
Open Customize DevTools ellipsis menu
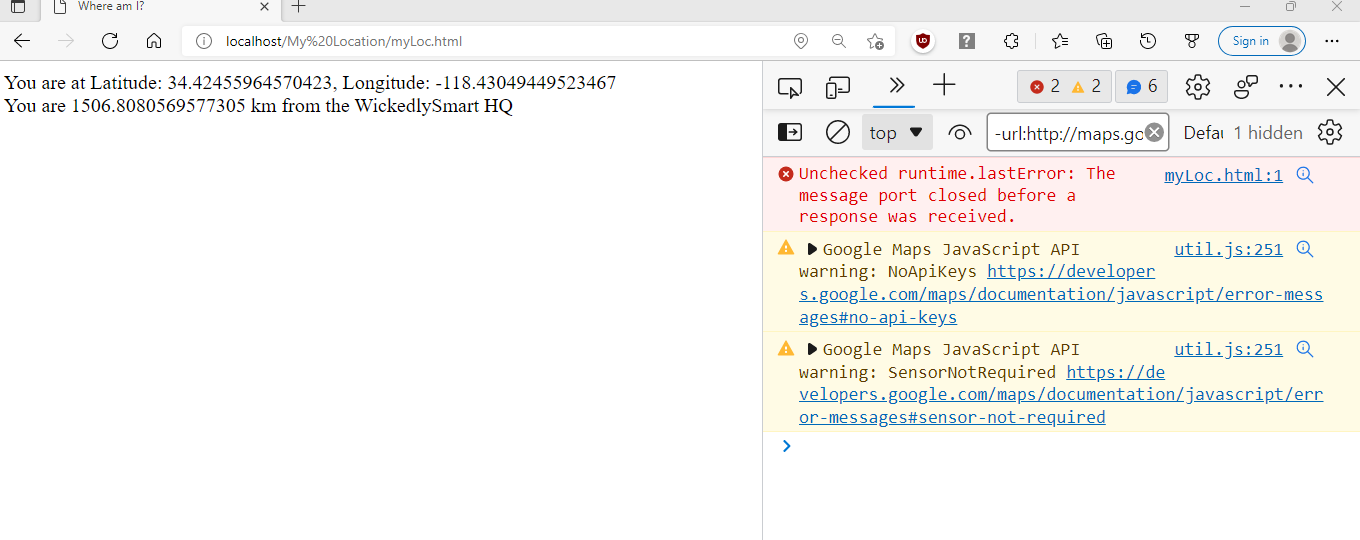click(1291, 87)
